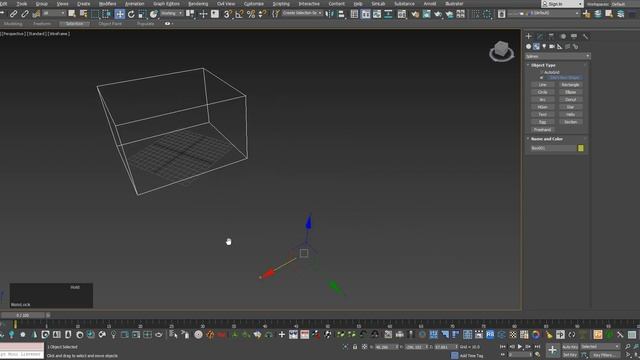
Task: Collapse the Name and Color rollout
Action: click(x=547, y=139)
